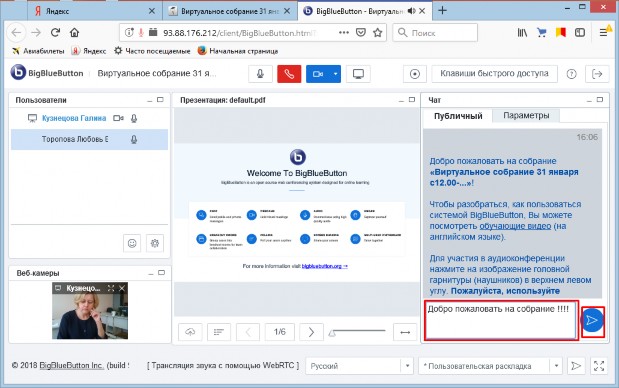Maximize the Презентация panel

(x=412, y=100)
